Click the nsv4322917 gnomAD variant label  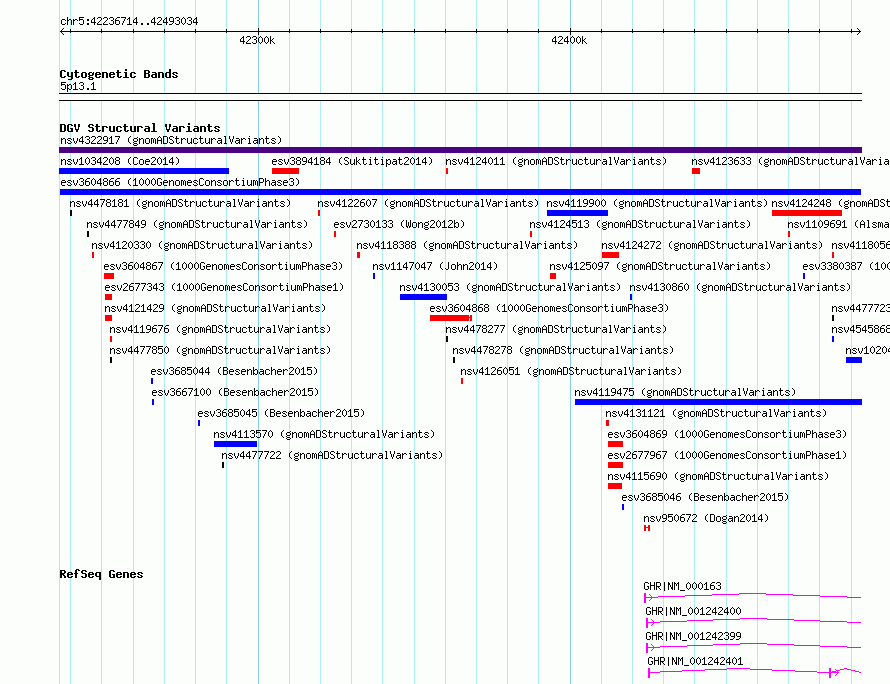click(171, 140)
